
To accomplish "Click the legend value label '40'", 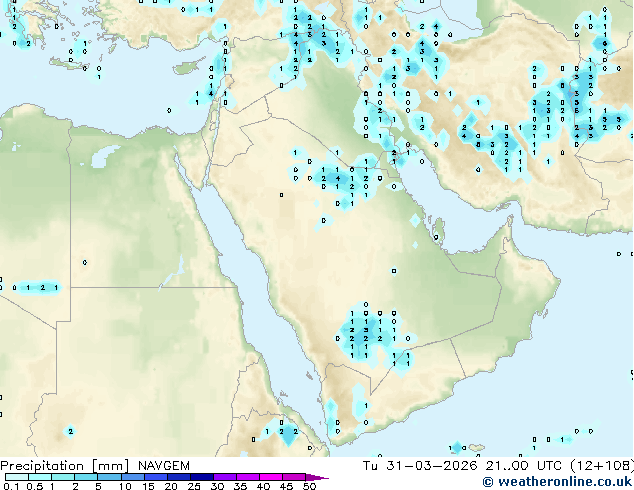I will (x=263, y=486).
